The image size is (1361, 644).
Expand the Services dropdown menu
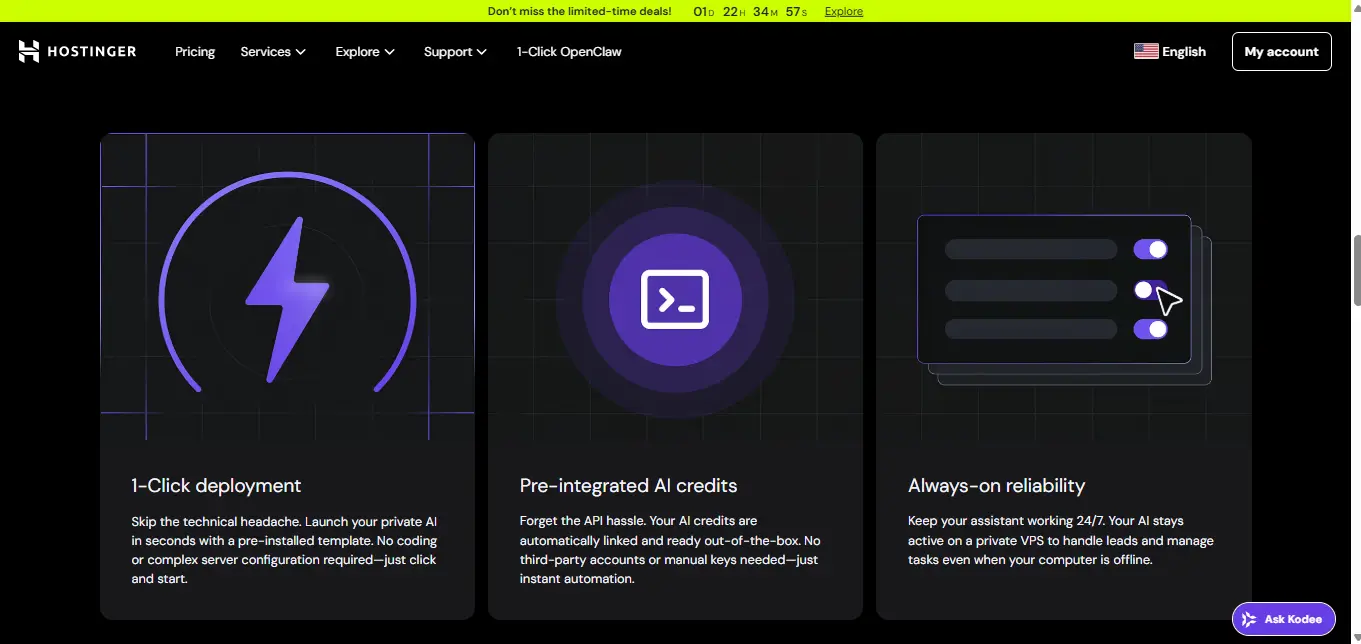tap(273, 52)
